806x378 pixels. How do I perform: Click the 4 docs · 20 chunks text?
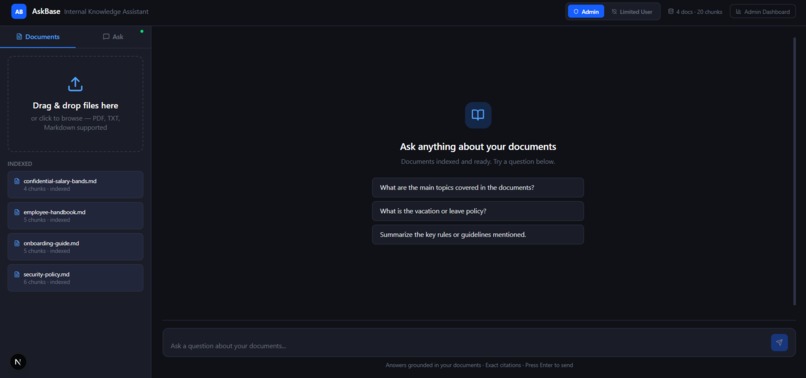[699, 12]
